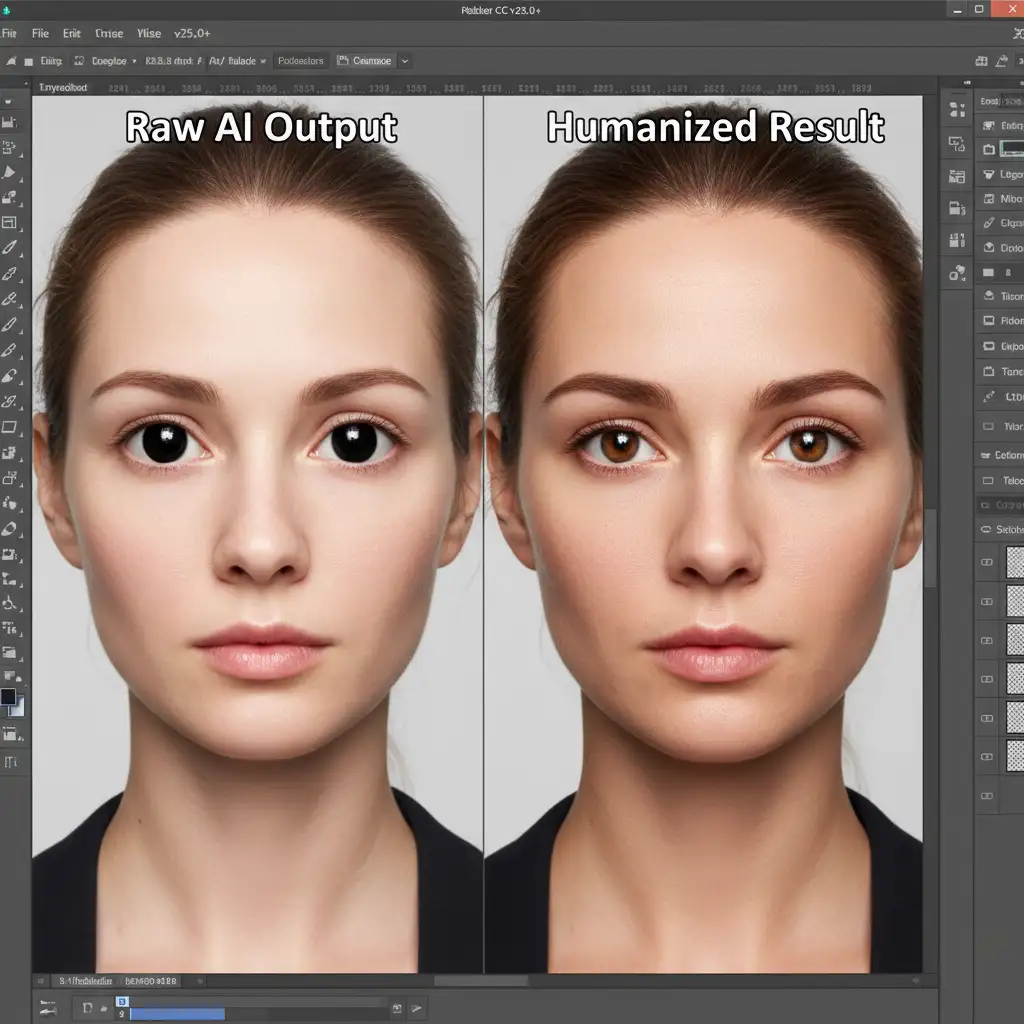The width and height of the screenshot is (1024, 1024).
Task: Expand the Coeglioe dropdown in the options bar
Action: pyautogui.click(x=135, y=61)
